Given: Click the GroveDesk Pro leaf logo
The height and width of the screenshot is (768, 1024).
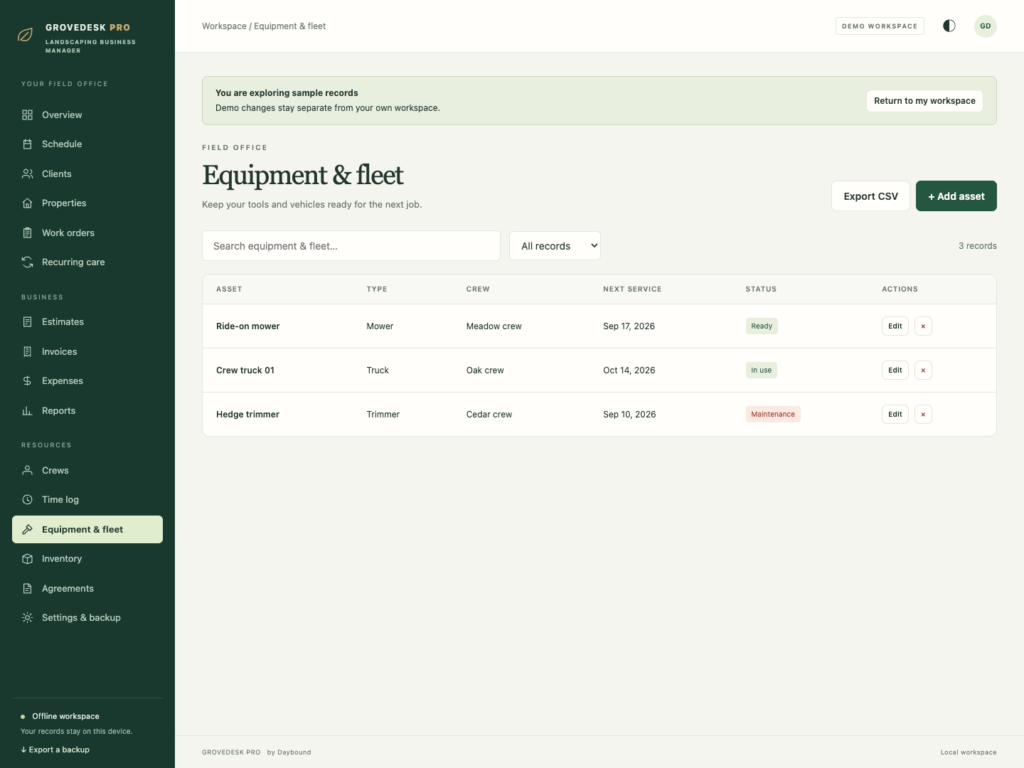Looking at the screenshot, I should click(x=25, y=35).
